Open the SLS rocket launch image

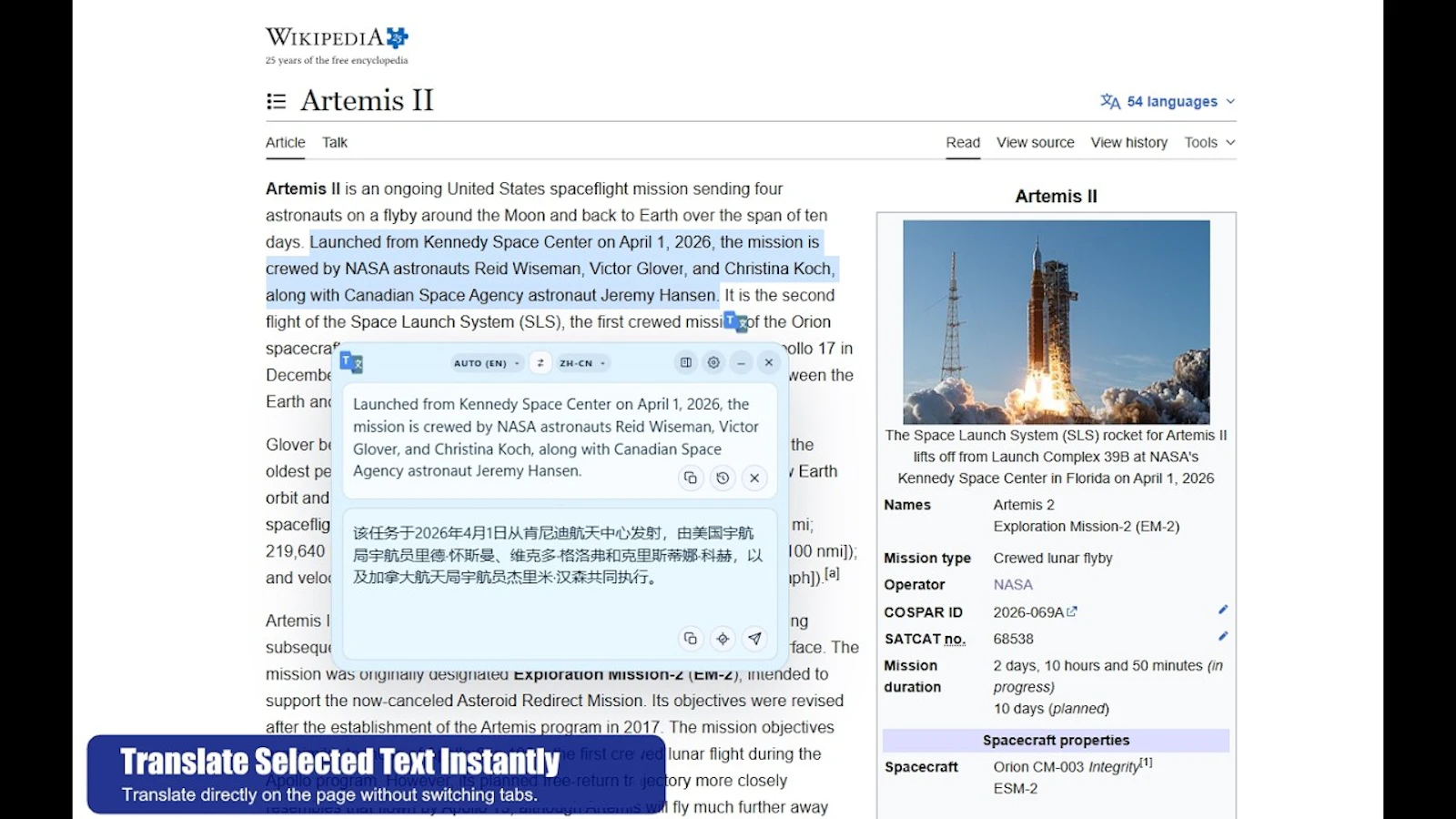[1057, 322]
